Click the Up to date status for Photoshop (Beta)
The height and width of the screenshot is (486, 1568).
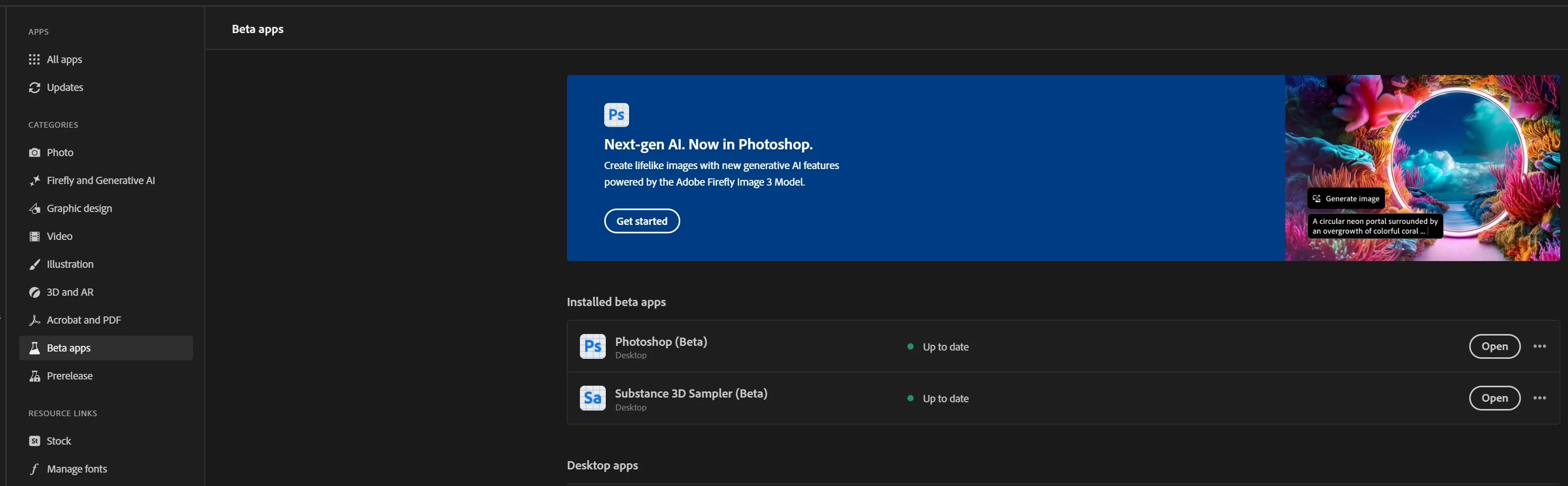click(x=938, y=347)
